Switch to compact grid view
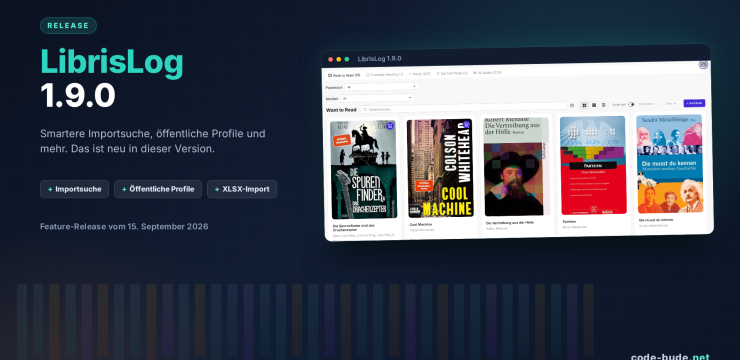This screenshot has height=360, width=740. coord(594,105)
